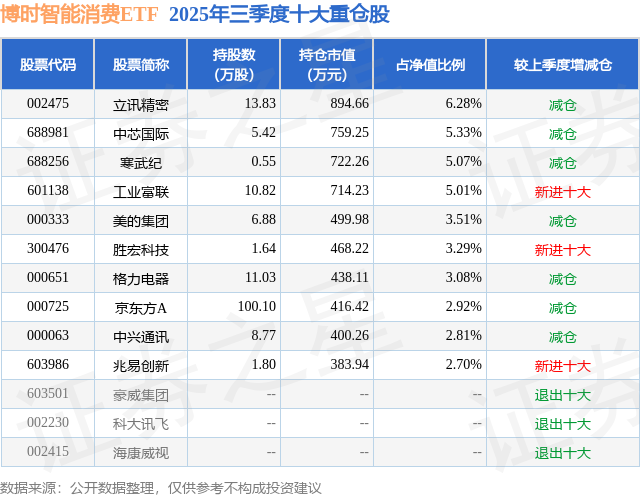Click market value 499.98
Image resolution: width=640 pixels, height=497 pixels.
(349, 220)
